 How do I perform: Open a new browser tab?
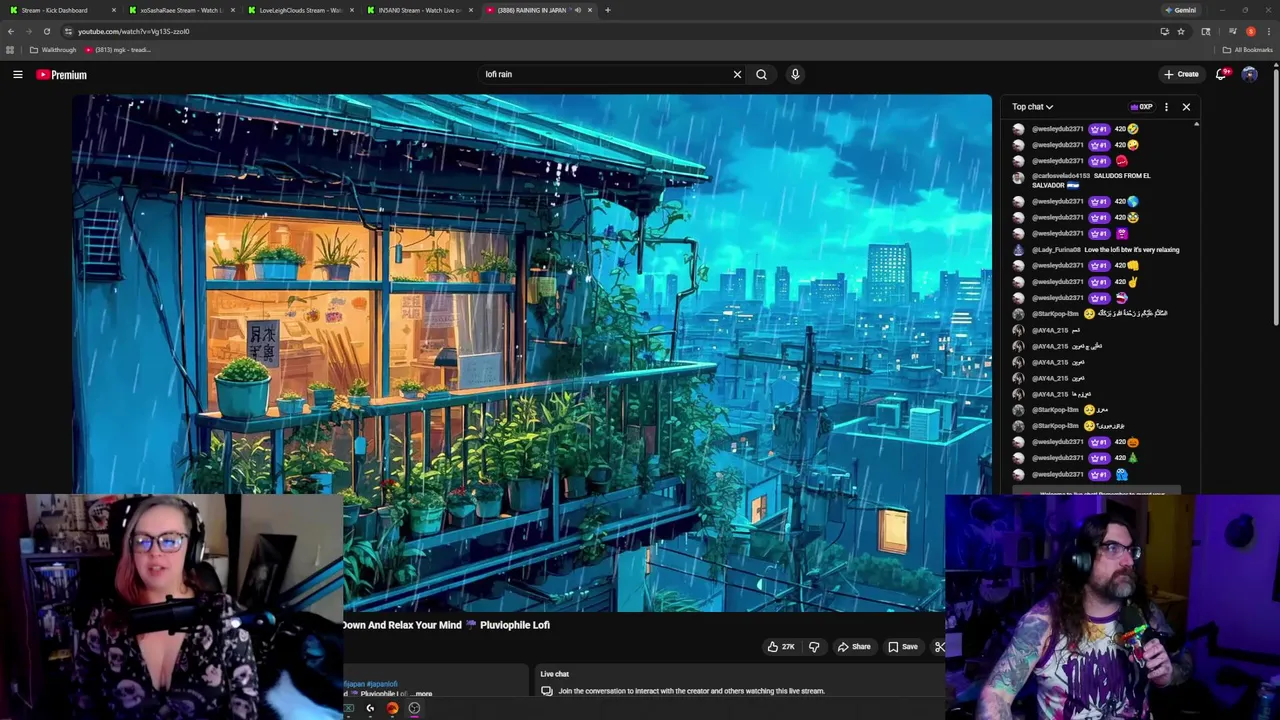pyautogui.click(x=607, y=10)
